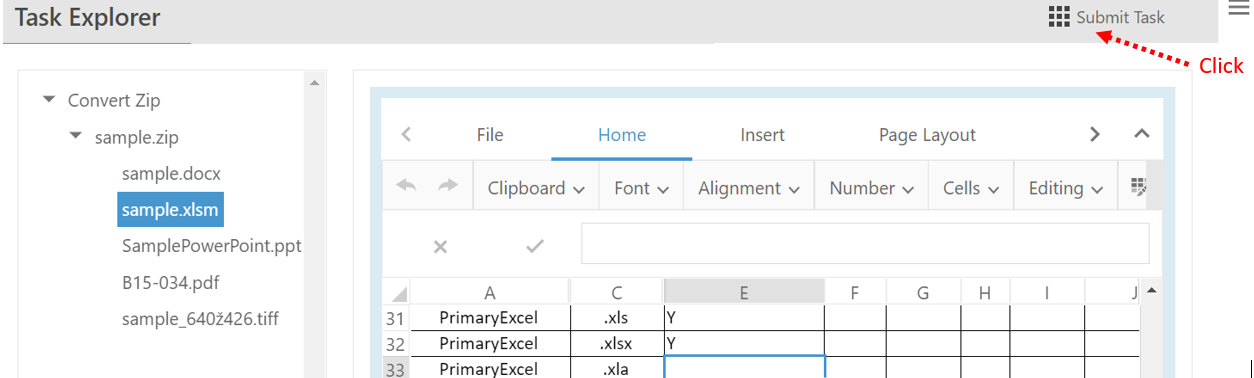Switch to the Insert ribbon tab
The image size is (1254, 378).
(x=762, y=135)
